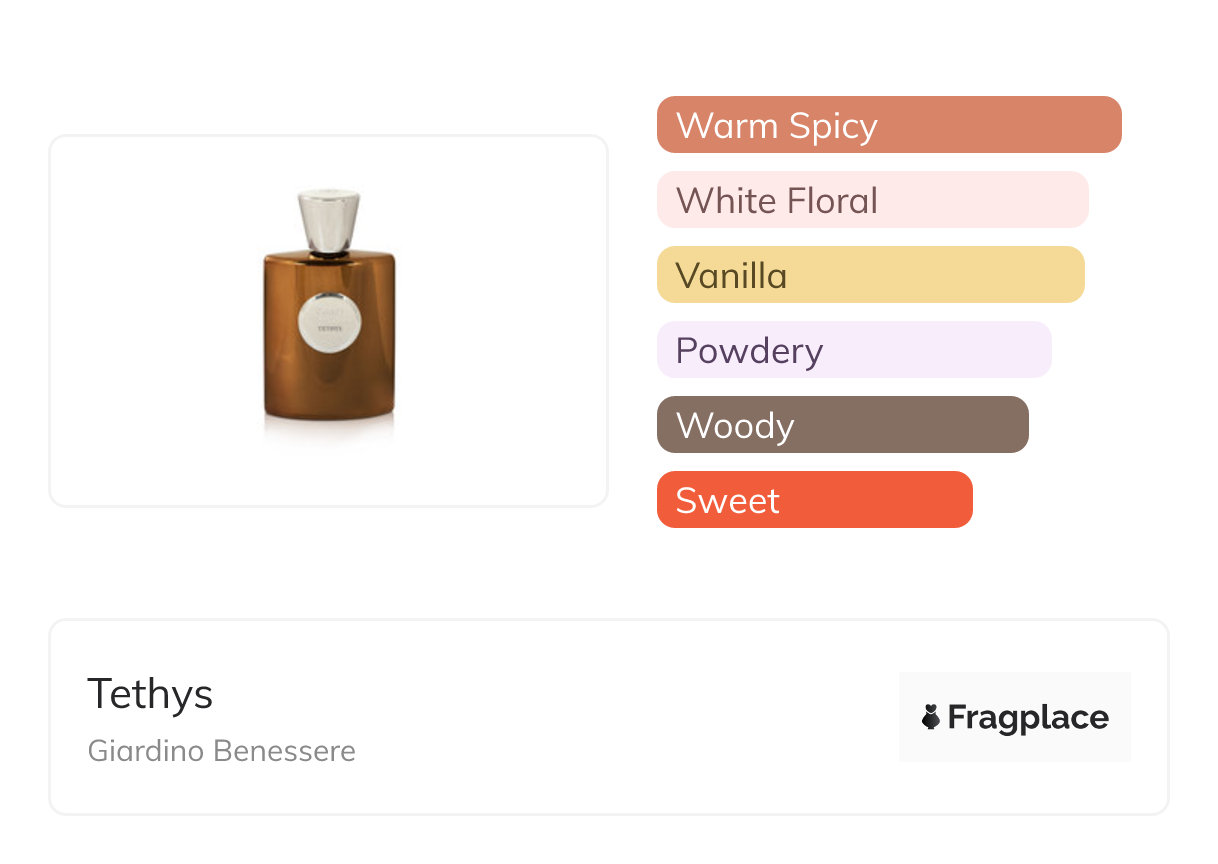The height and width of the screenshot is (864, 1218).
Task: Click the tiny text on the bottle's round label
Action: (330, 327)
